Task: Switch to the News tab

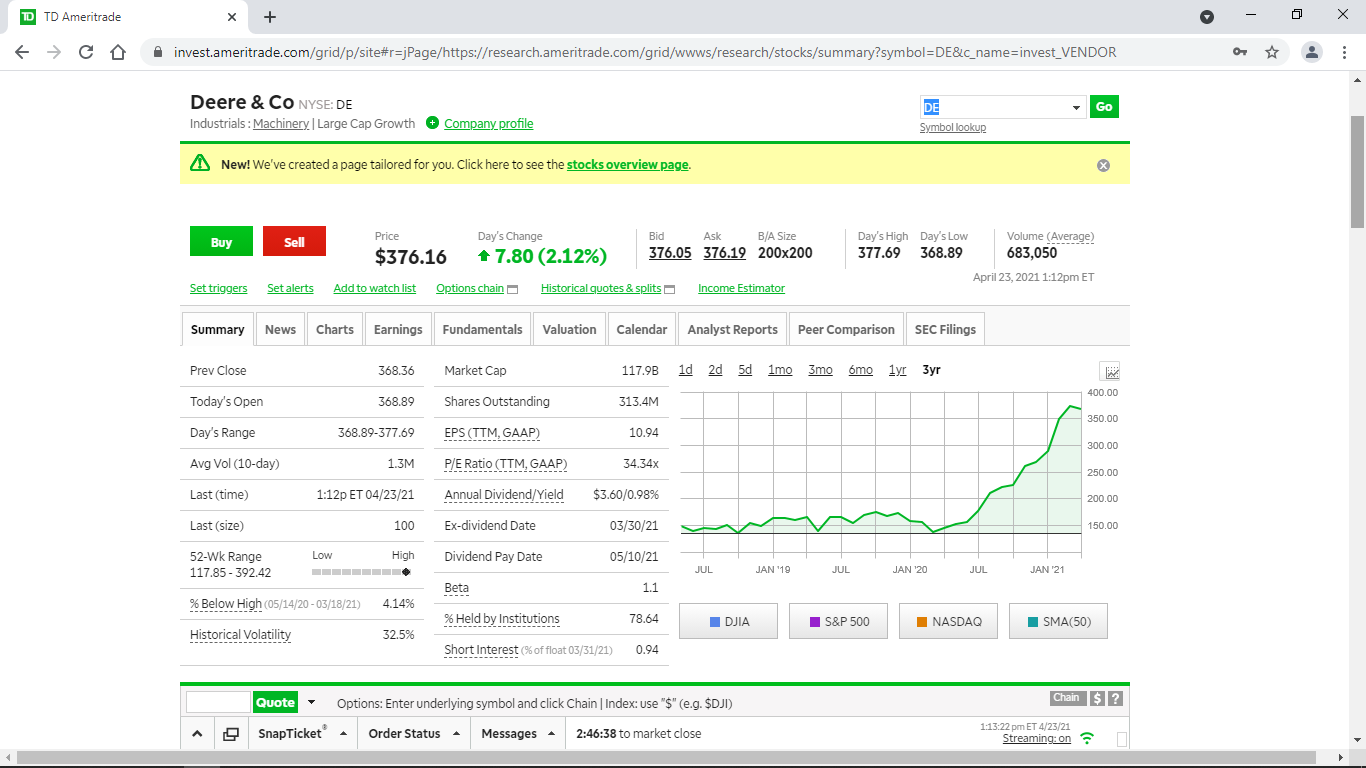Action: point(280,329)
